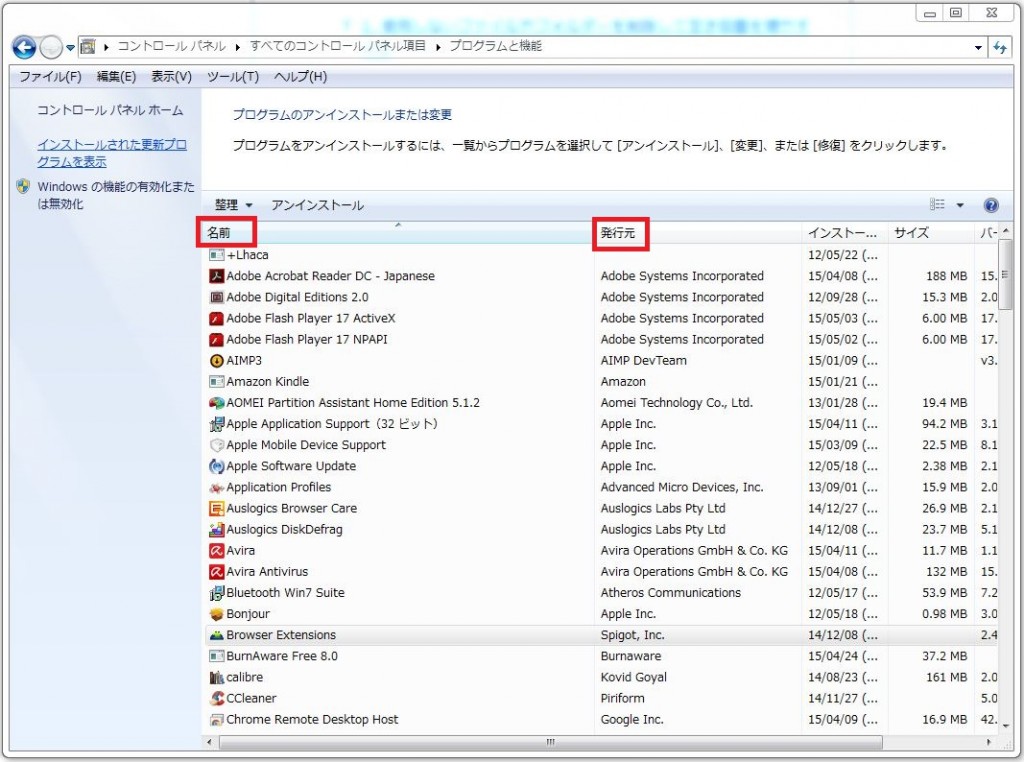This screenshot has height=762, width=1024.
Task: Click publisher cell 'Piriform'
Action: point(622,699)
